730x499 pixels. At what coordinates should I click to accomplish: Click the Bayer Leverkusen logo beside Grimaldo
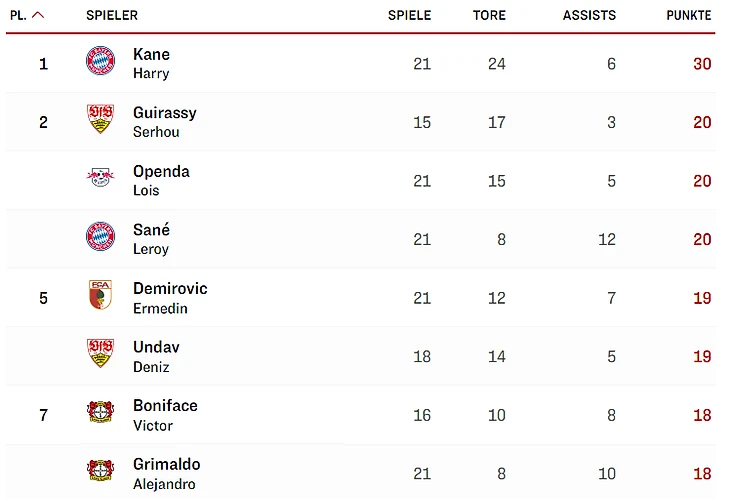pyautogui.click(x=100, y=471)
